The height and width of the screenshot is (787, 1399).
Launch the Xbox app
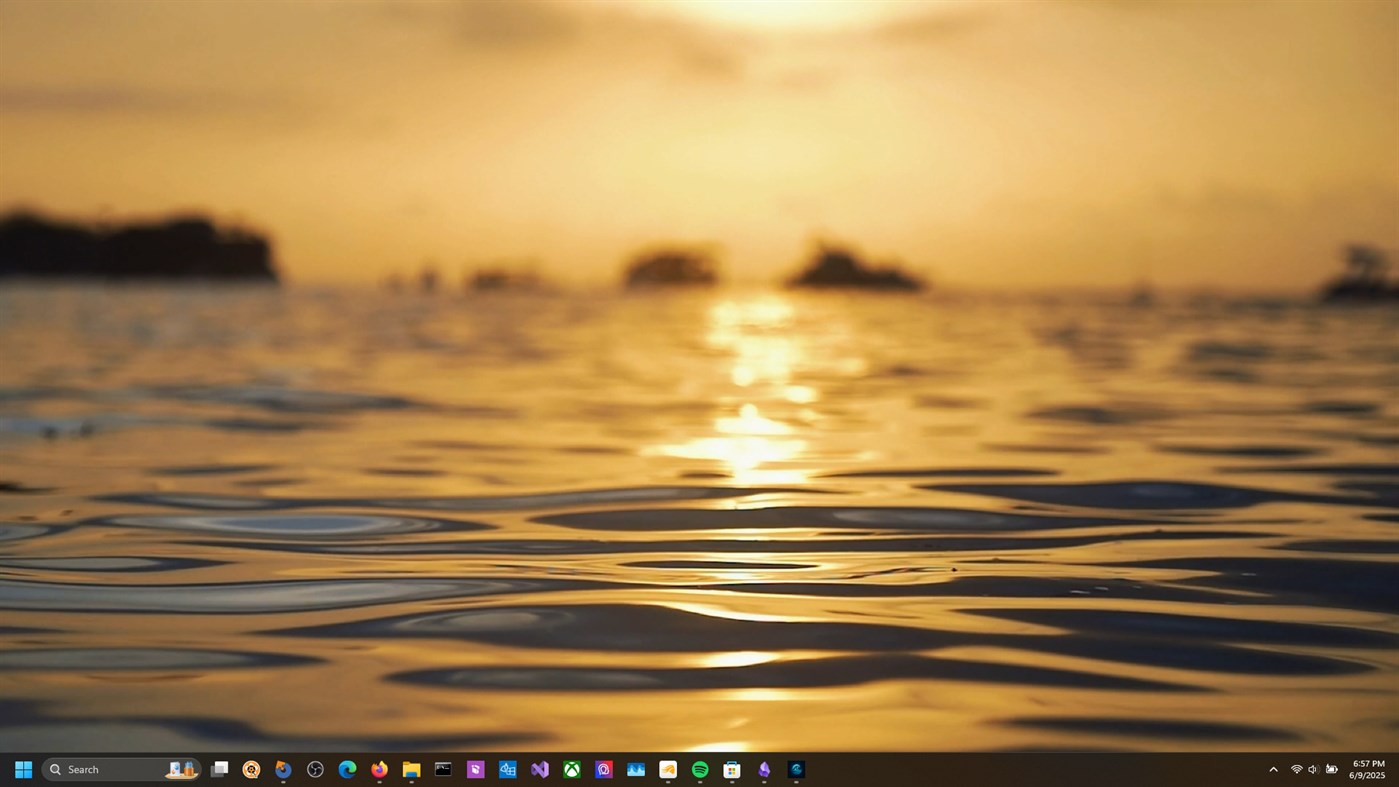click(x=572, y=769)
